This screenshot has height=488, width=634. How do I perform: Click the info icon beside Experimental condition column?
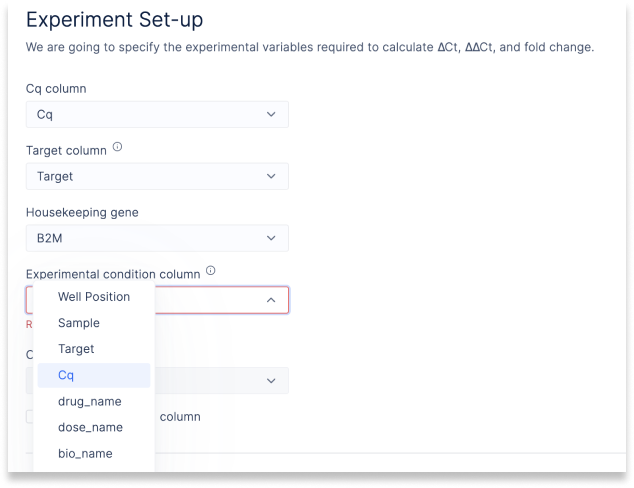211,270
